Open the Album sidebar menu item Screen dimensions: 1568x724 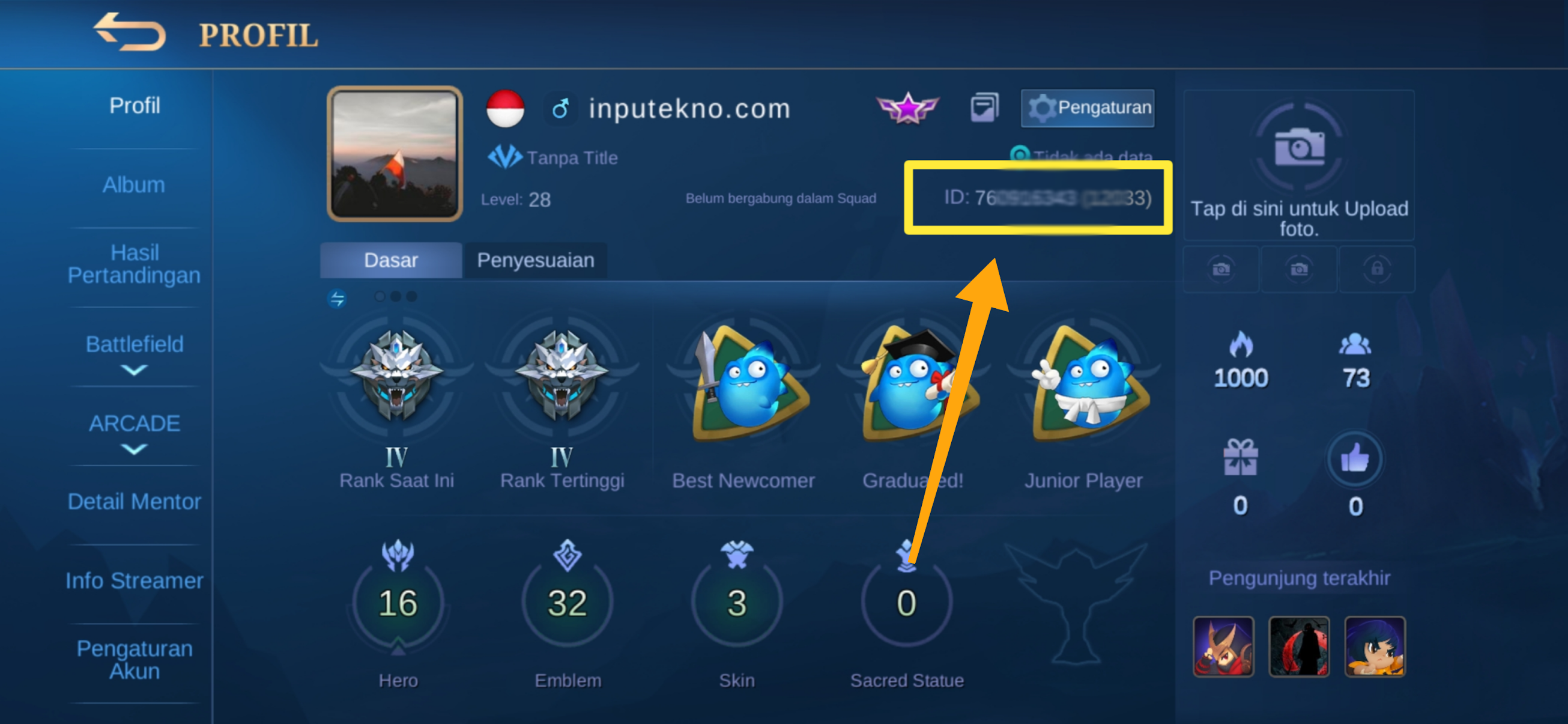coord(134,184)
